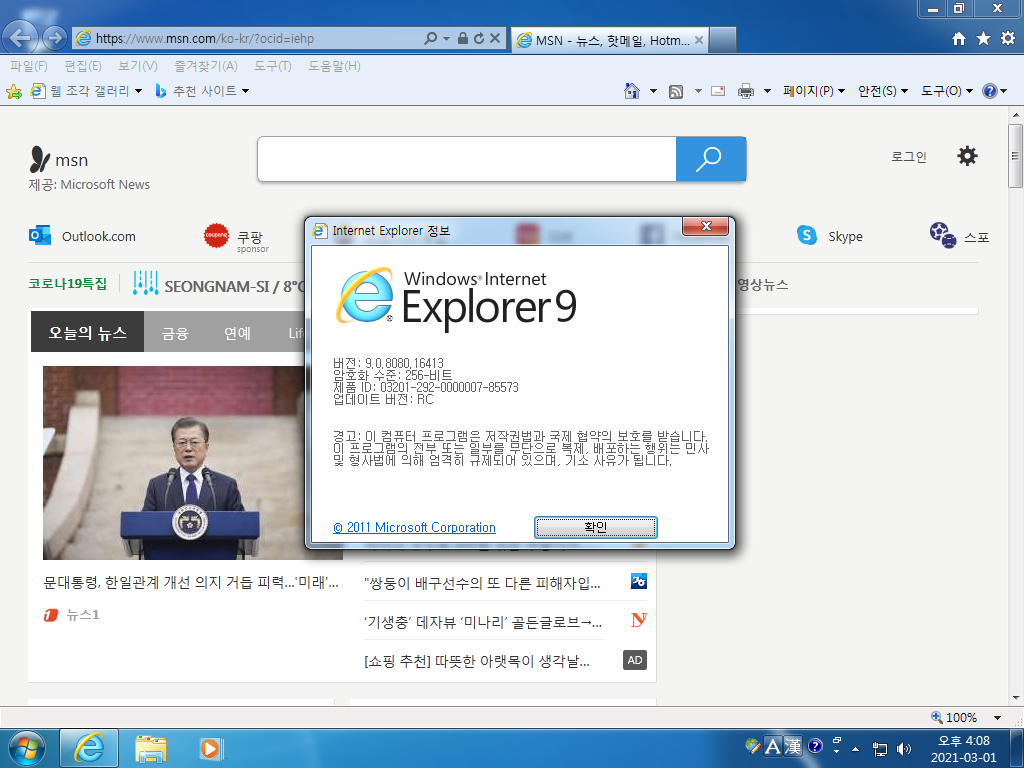Click command bar Home page icon
The image size is (1024, 768).
[632, 91]
